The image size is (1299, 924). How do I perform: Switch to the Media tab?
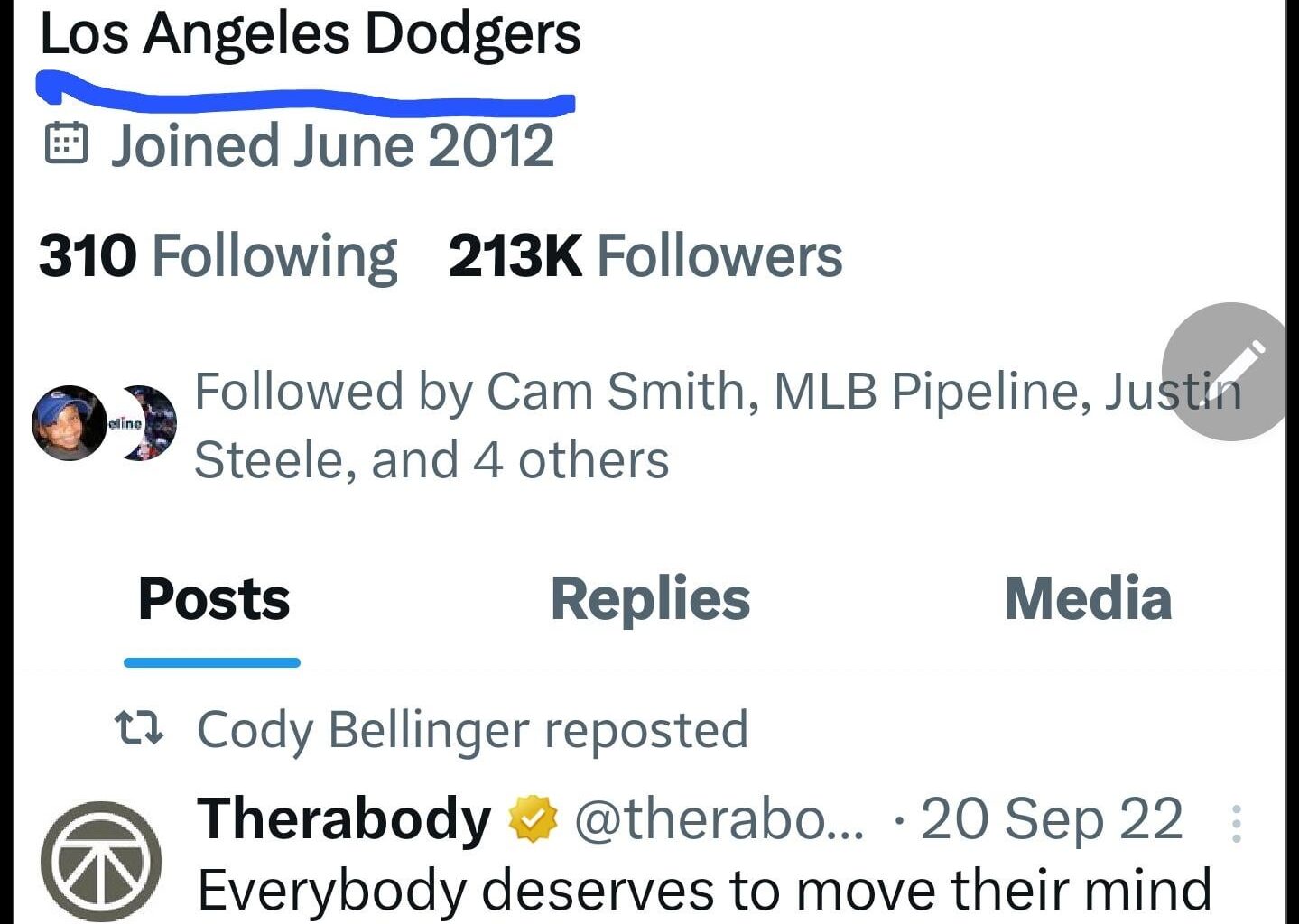1087,597
